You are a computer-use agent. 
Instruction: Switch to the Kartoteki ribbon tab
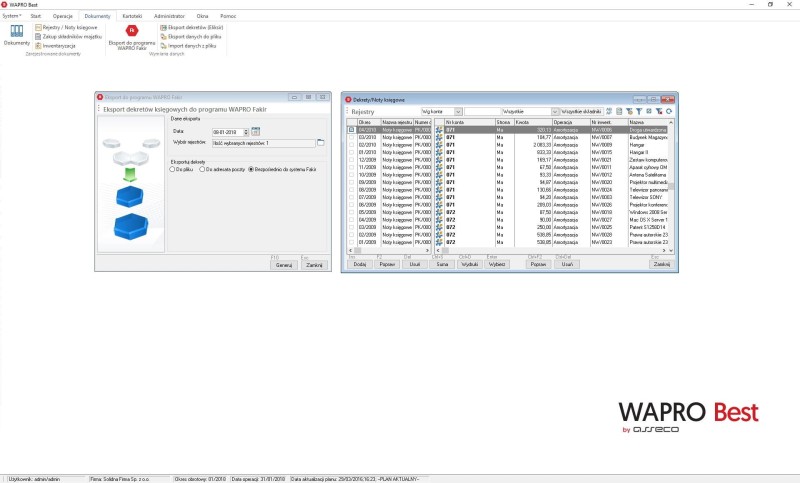click(131, 17)
